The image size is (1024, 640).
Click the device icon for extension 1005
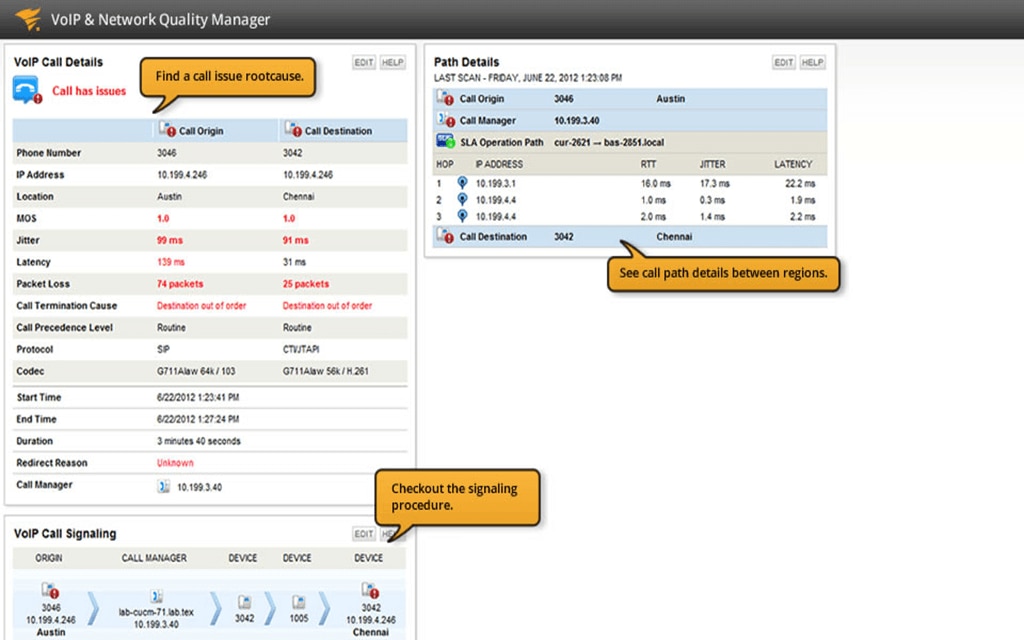point(297,600)
